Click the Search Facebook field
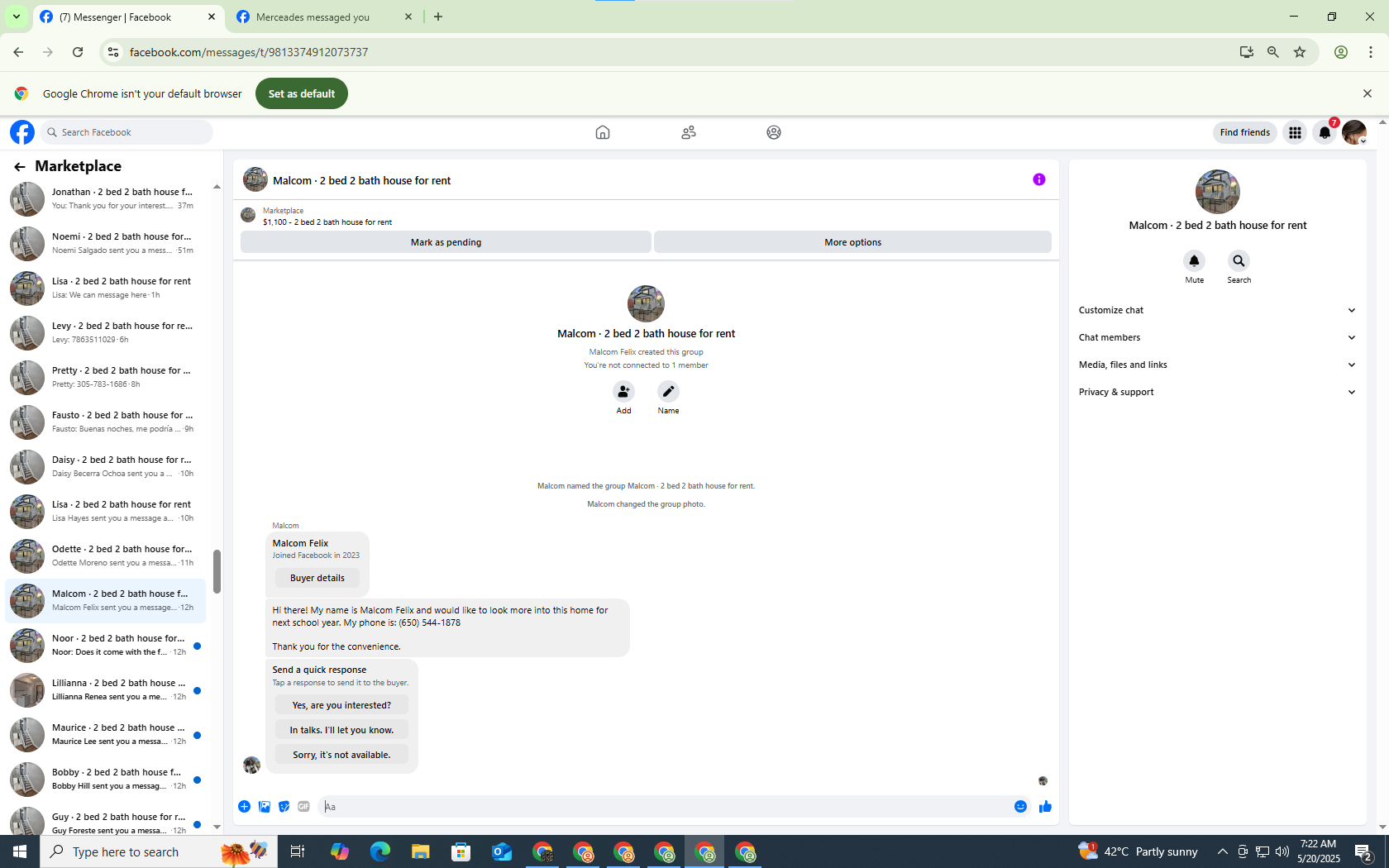 coord(126,132)
